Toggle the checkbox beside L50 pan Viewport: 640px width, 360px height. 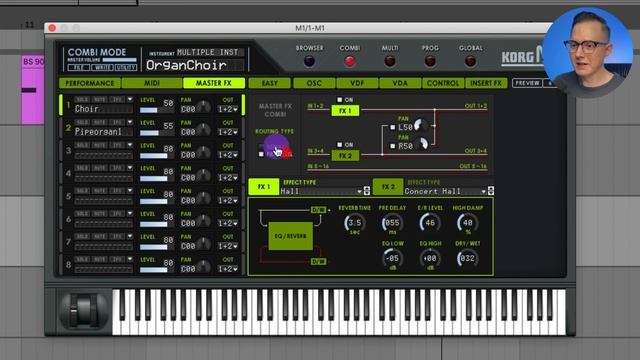pyautogui.click(x=393, y=127)
